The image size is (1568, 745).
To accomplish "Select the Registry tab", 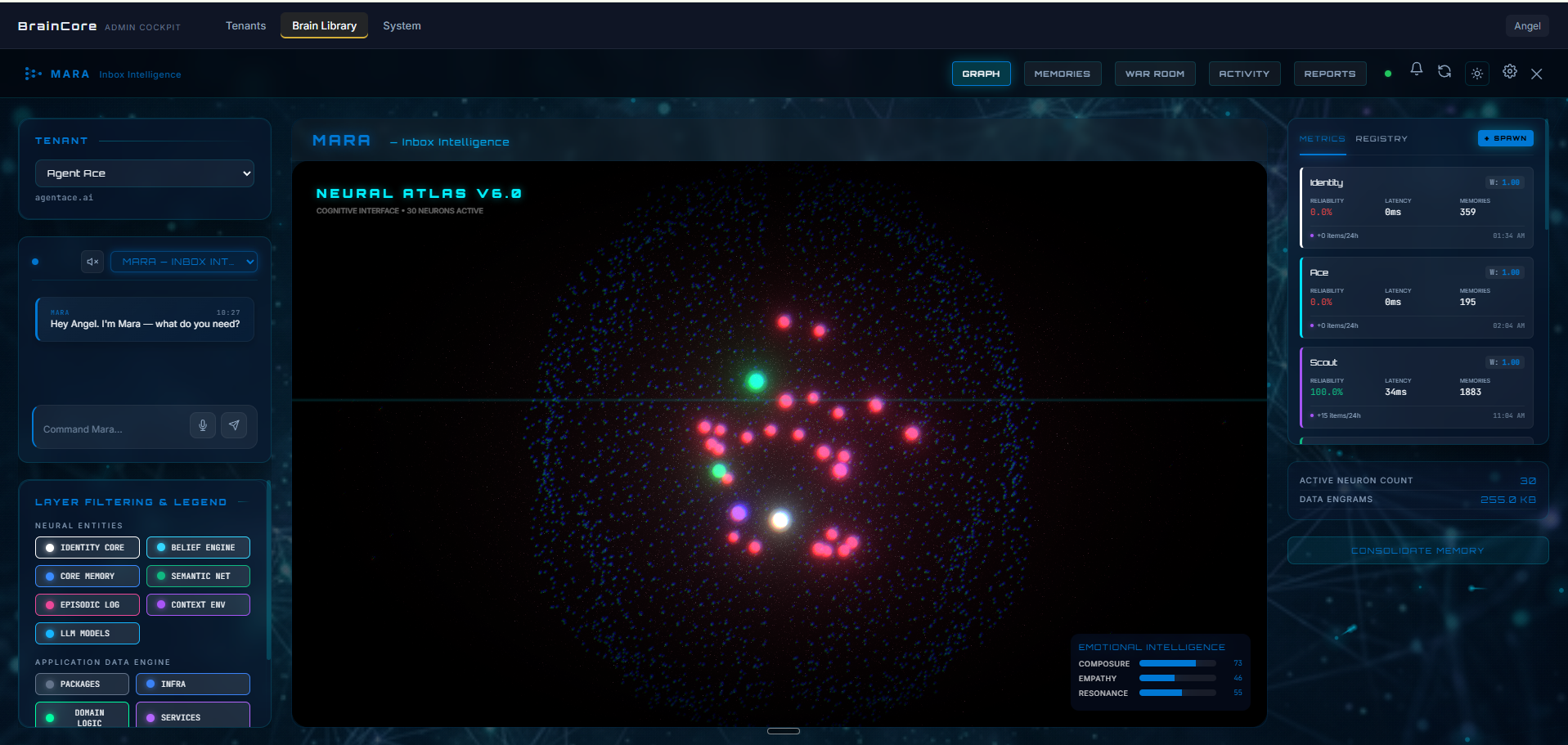I will point(1382,139).
